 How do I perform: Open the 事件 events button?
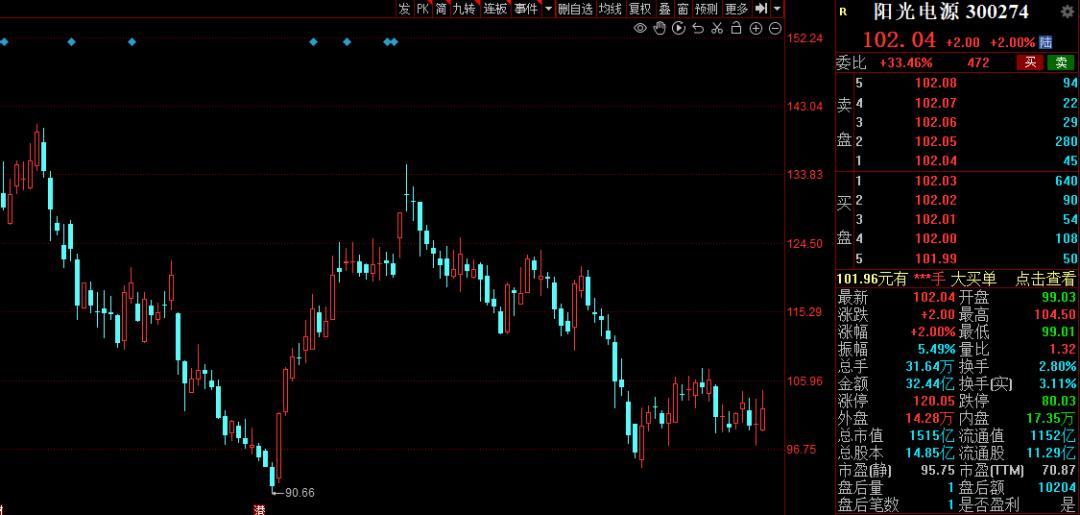click(526, 9)
